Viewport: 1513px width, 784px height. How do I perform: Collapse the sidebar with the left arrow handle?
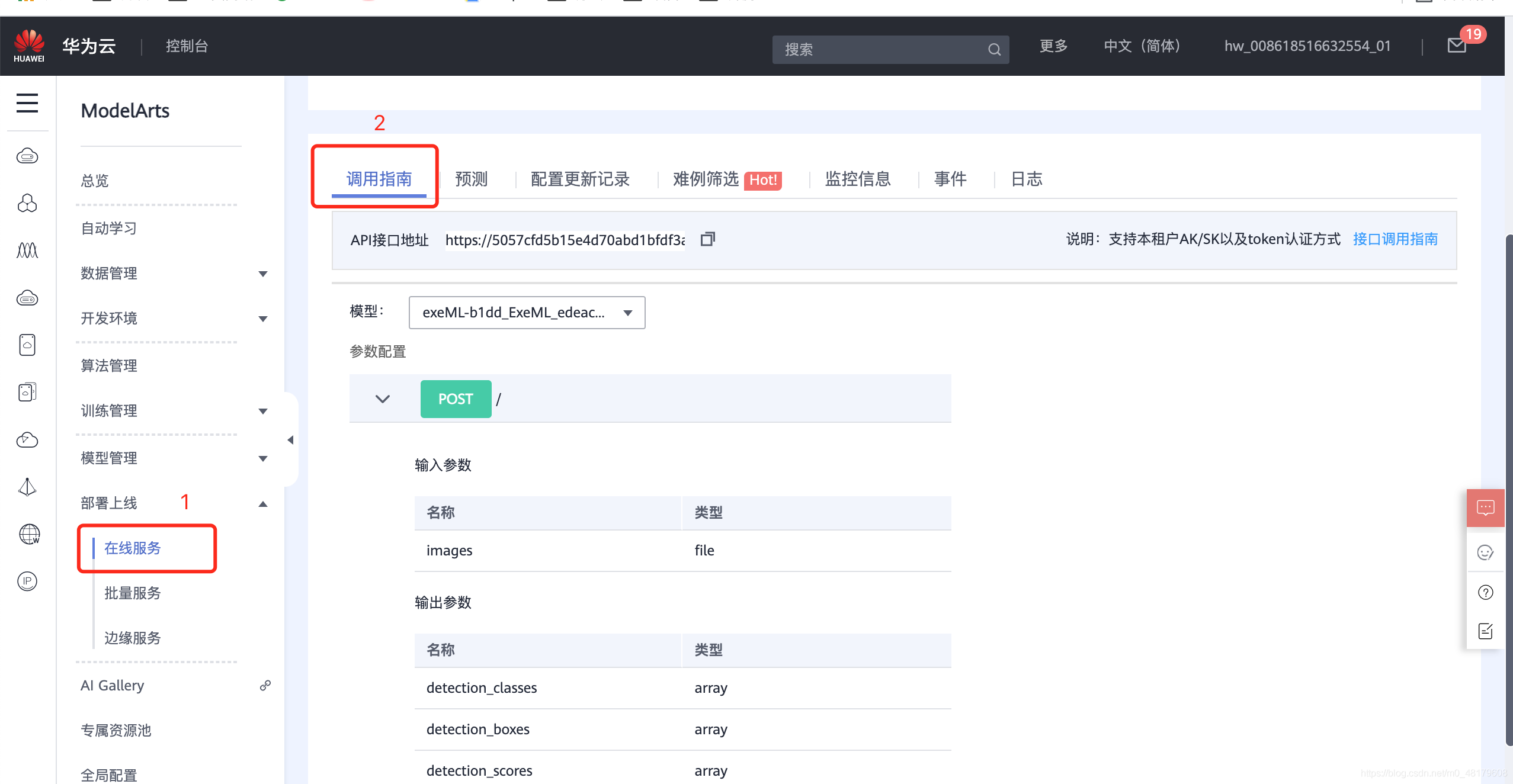click(290, 440)
